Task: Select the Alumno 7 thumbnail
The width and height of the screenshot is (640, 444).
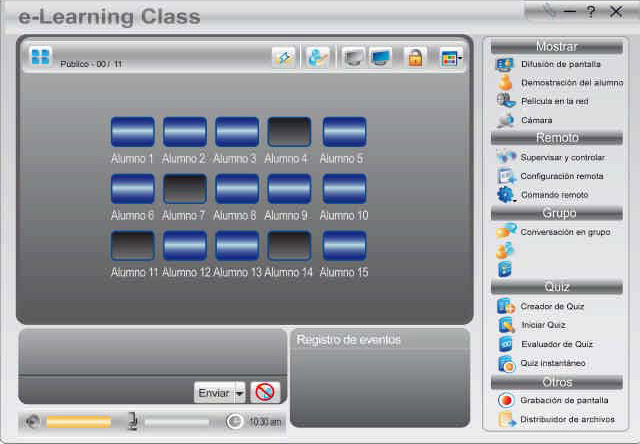Action: coord(184,189)
